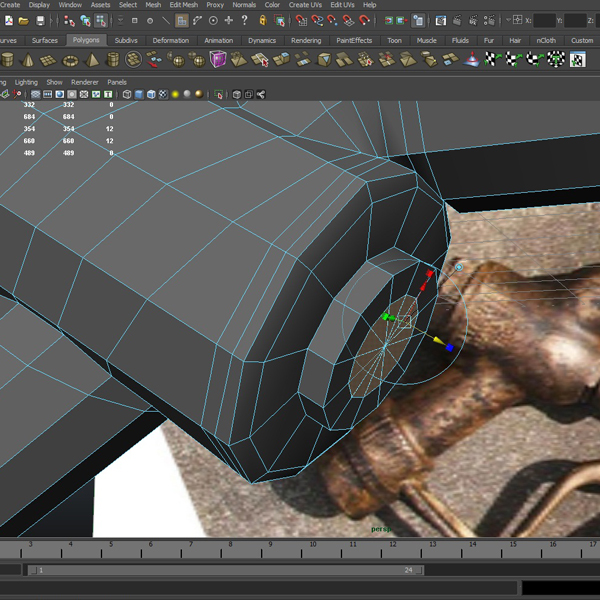
Task: Toggle smooth shade all blue cube icon
Action: tap(139, 95)
